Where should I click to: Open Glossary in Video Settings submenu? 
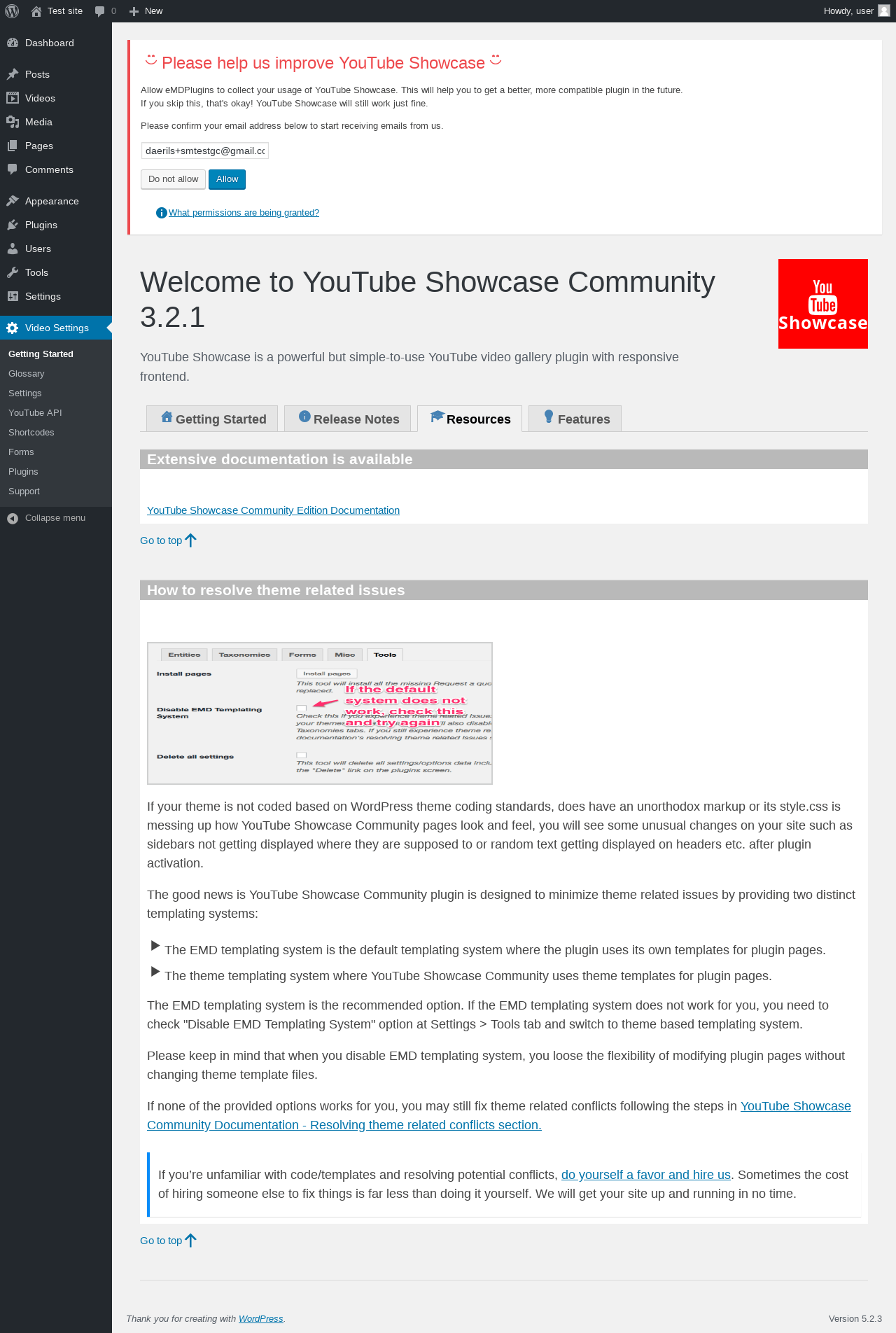click(x=27, y=374)
